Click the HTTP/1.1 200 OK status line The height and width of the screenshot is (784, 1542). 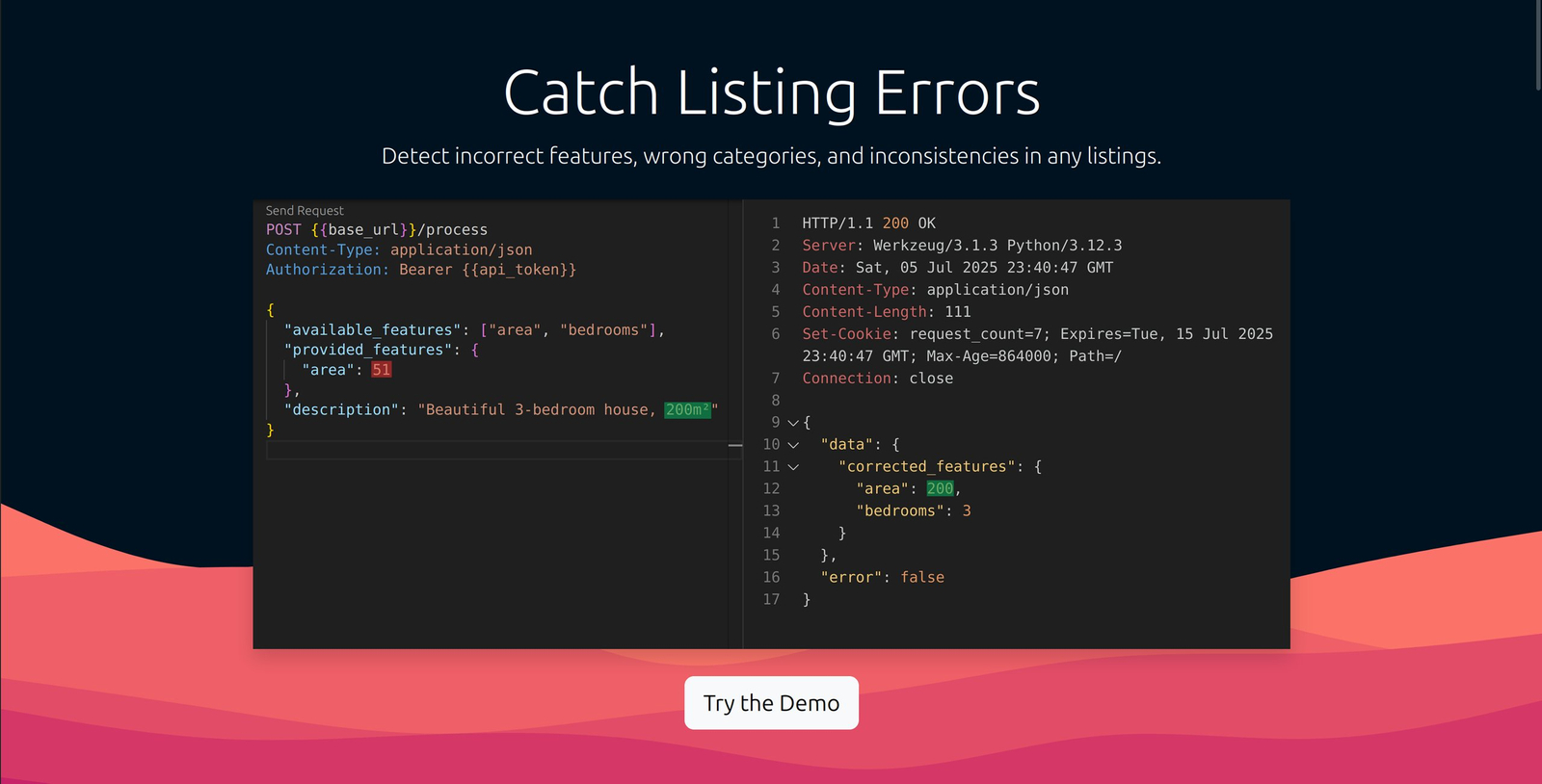(x=868, y=223)
